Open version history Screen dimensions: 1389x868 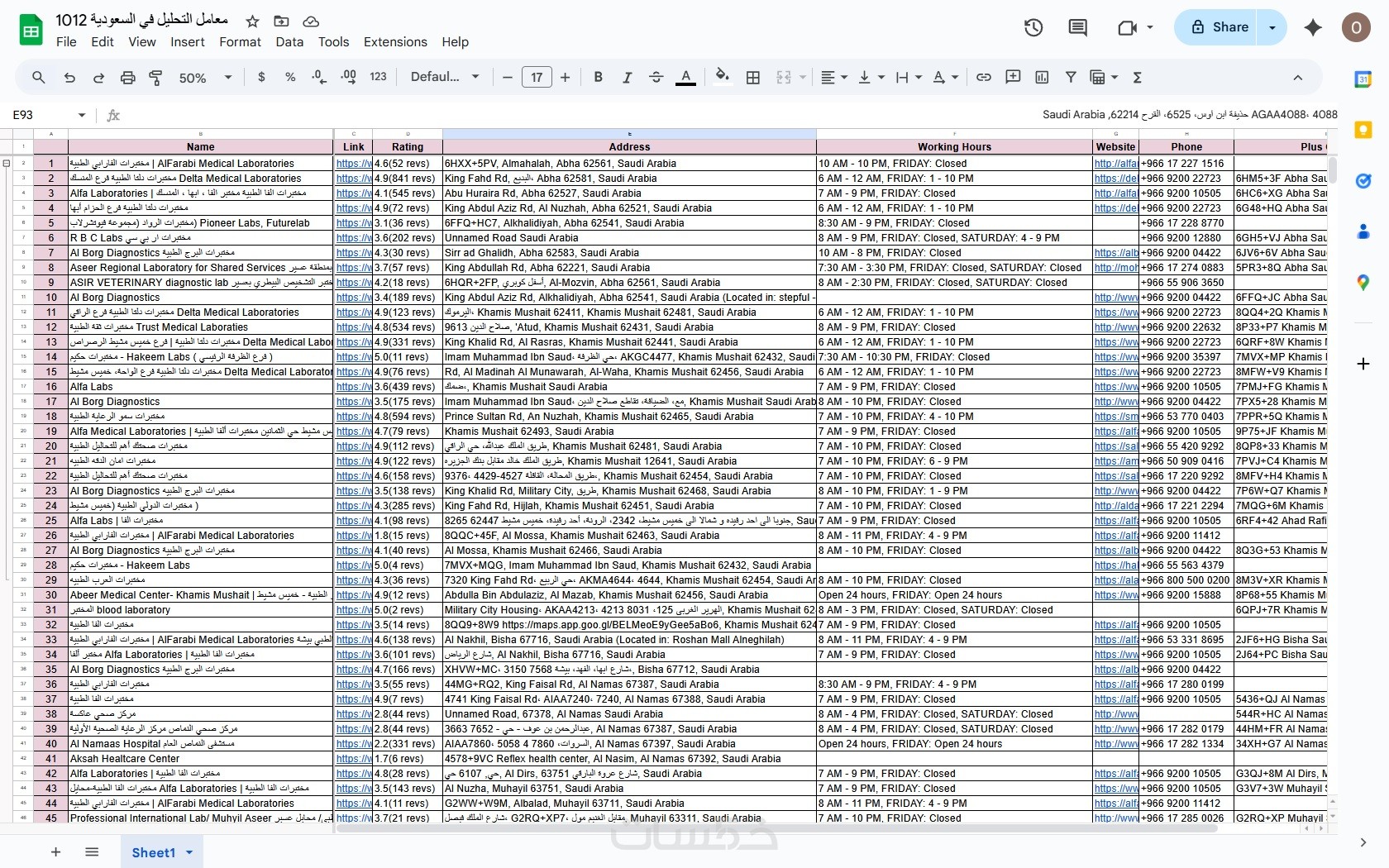(x=1033, y=27)
